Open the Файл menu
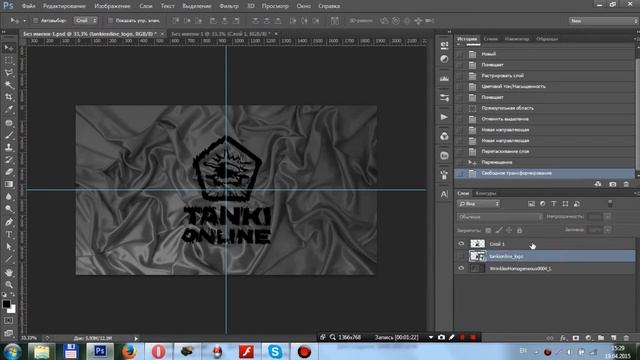Viewport: 640px width, 360px height. click(x=28, y=6)
